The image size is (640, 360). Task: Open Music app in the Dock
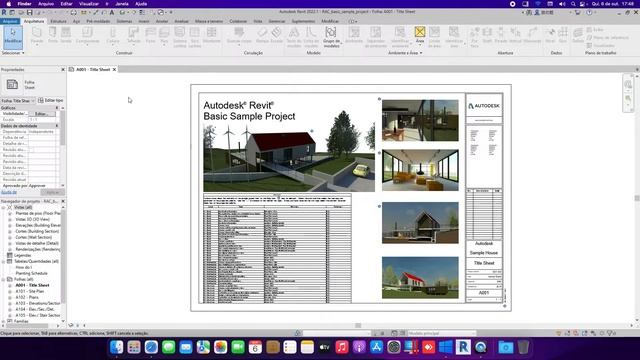point(342,347)
